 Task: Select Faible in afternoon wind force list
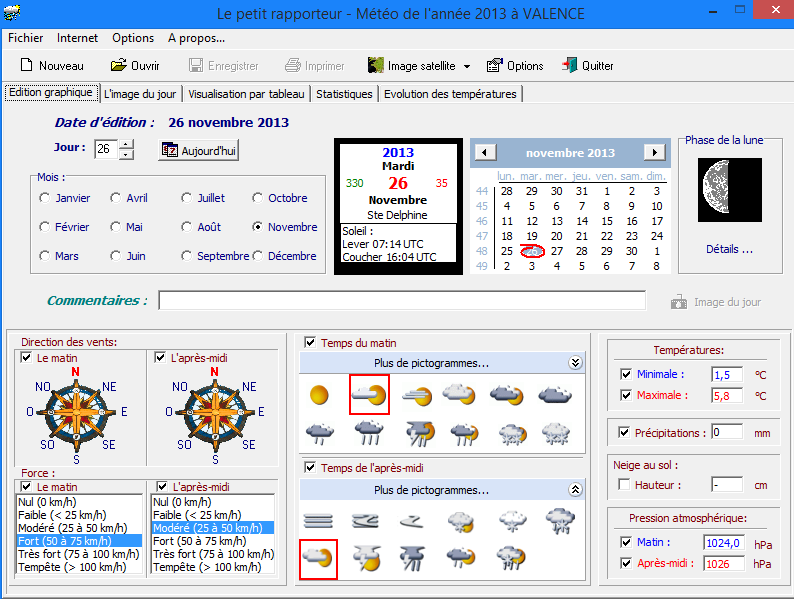click(x=213, y=515)
